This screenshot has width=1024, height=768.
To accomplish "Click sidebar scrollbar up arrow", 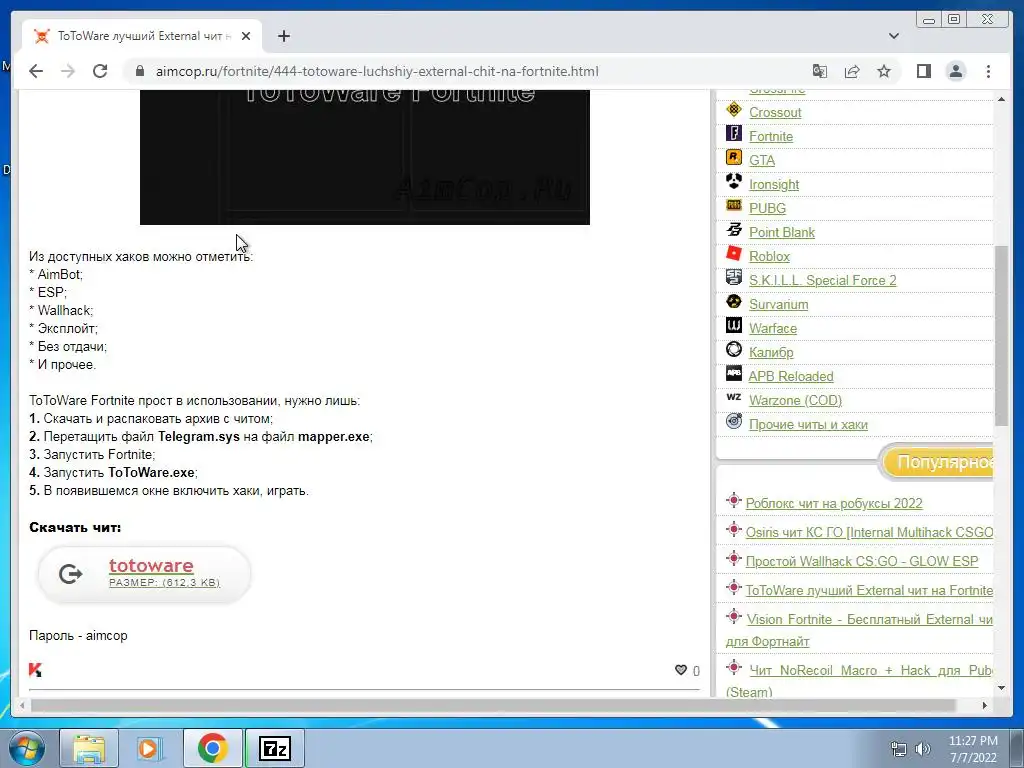I will coord(1001,99).
